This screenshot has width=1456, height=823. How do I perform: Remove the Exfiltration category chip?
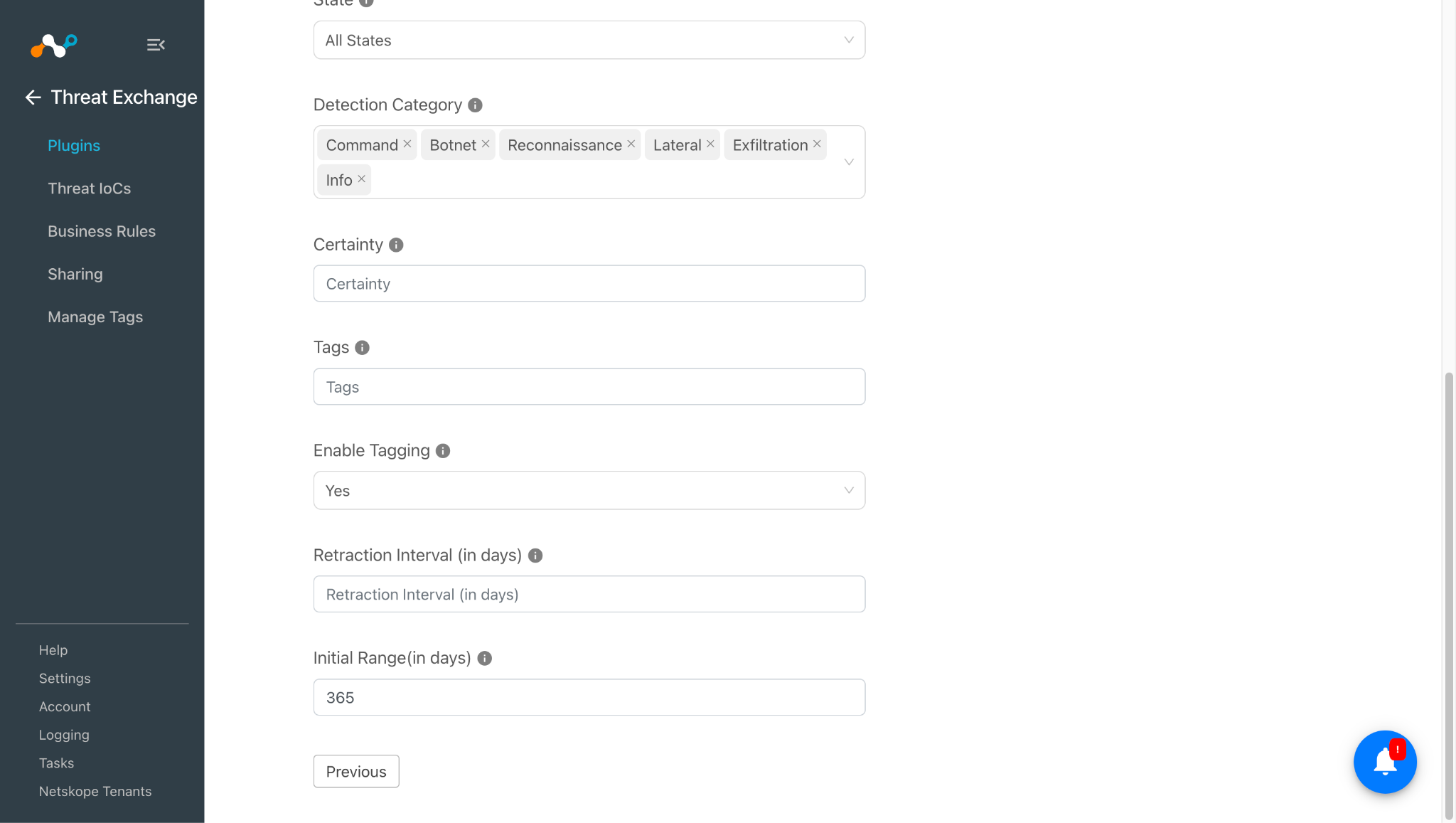tap(817, 144)
